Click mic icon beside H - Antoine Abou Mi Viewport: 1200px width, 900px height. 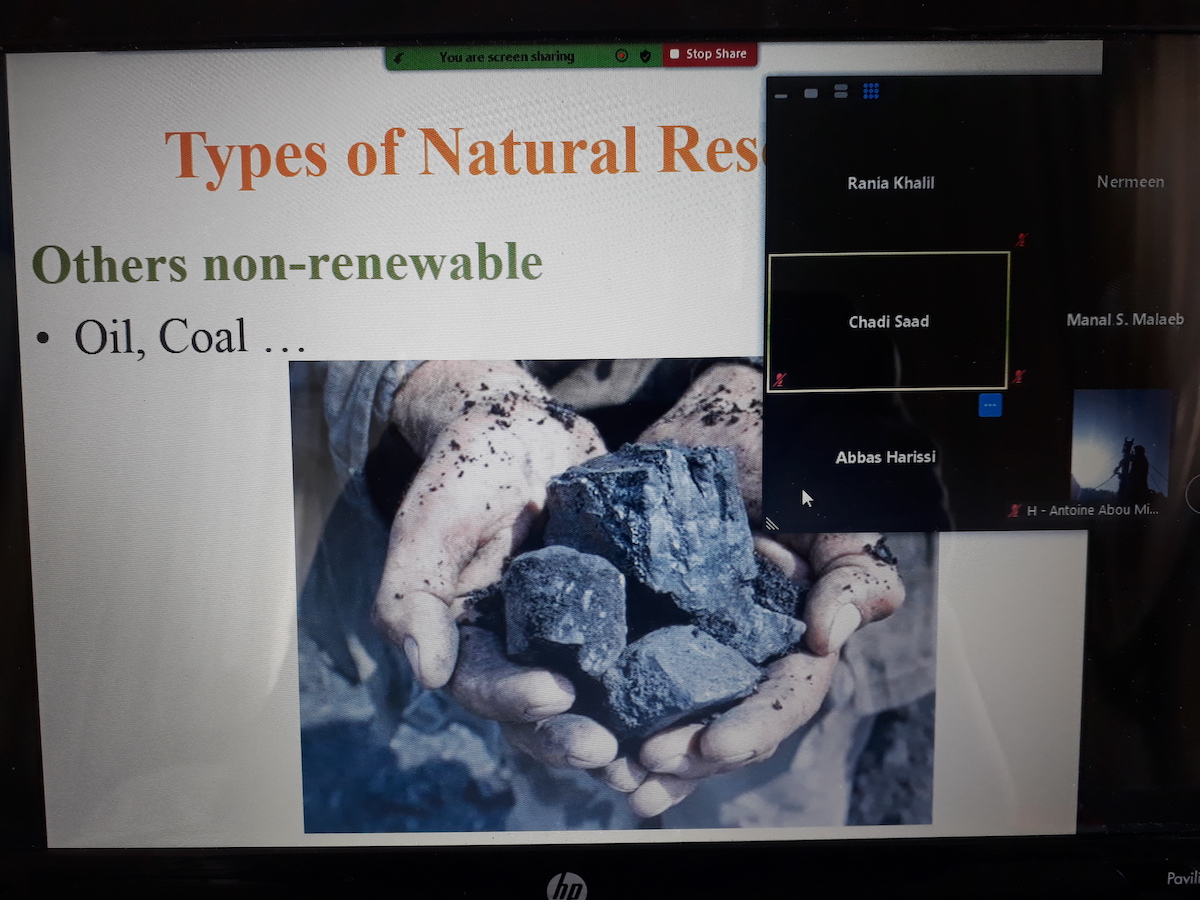coord(1016,510)
